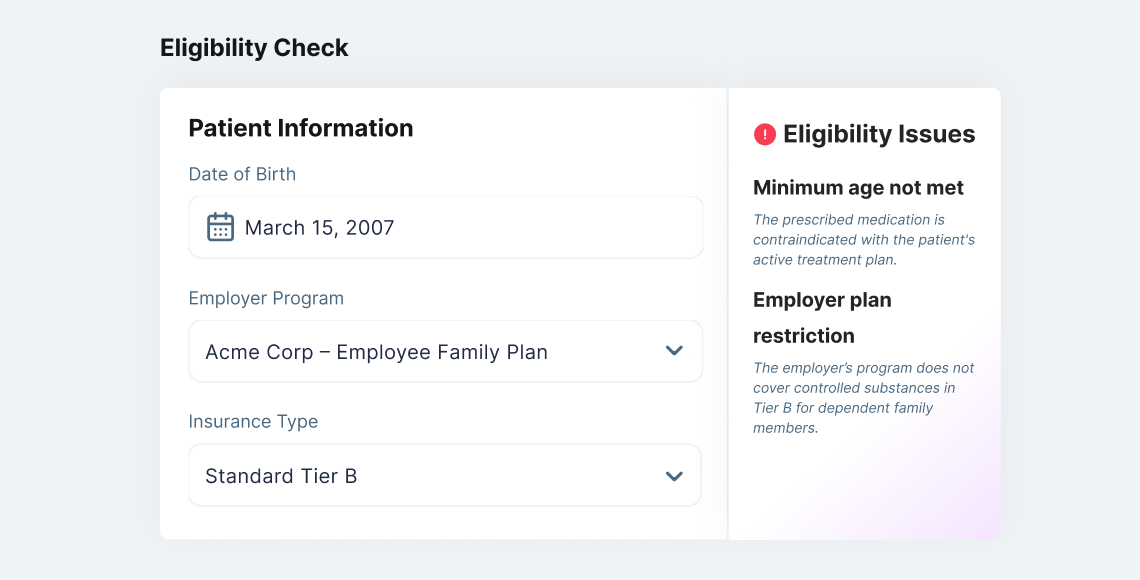Click the Date of Birth label
1140x580 pixels.
pyautogui.click(x=242, y=173)
